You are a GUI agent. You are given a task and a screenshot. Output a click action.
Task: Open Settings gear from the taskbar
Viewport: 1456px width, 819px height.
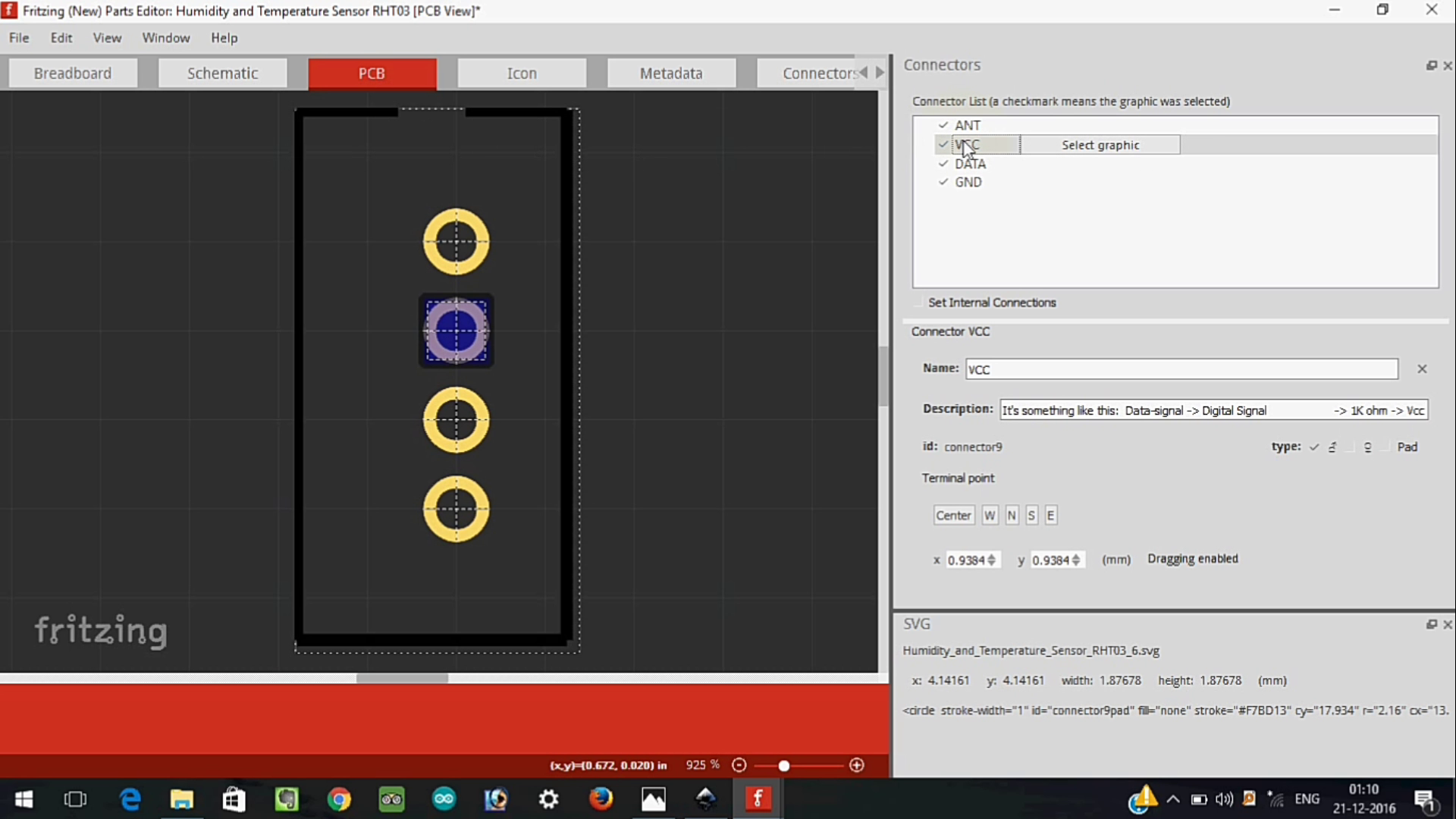pyautogui.click(x=549, y=799)
